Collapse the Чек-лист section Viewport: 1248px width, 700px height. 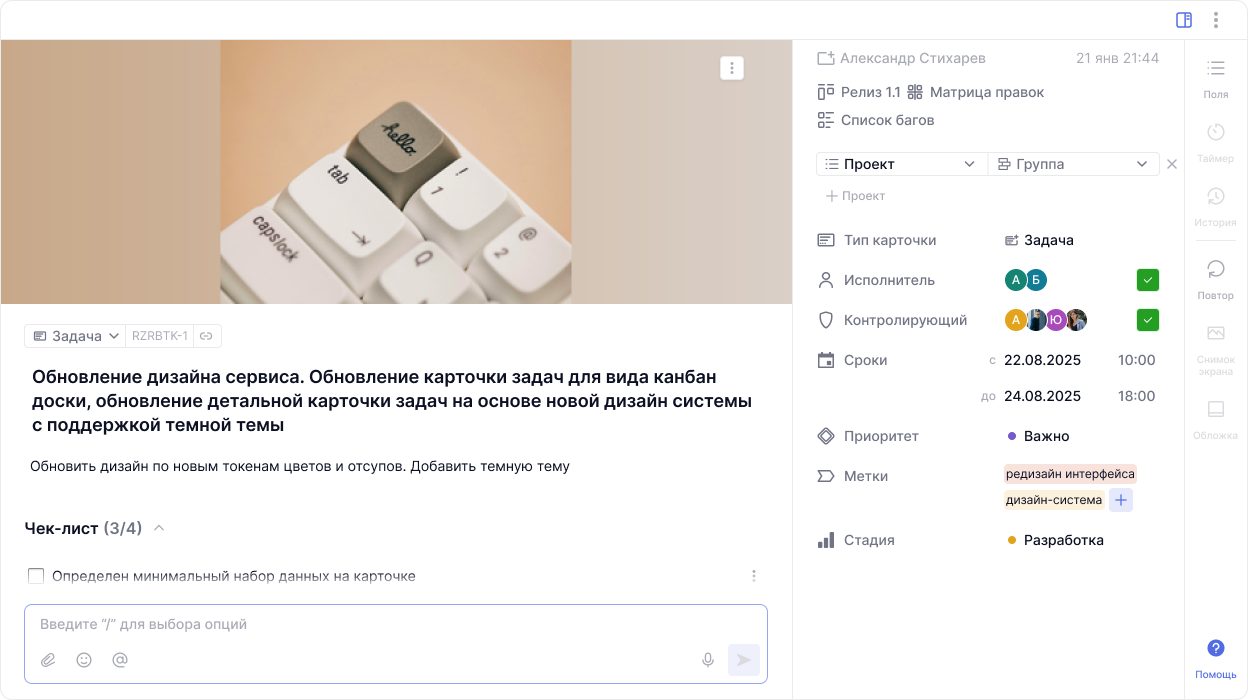click(x=159, y=528)
